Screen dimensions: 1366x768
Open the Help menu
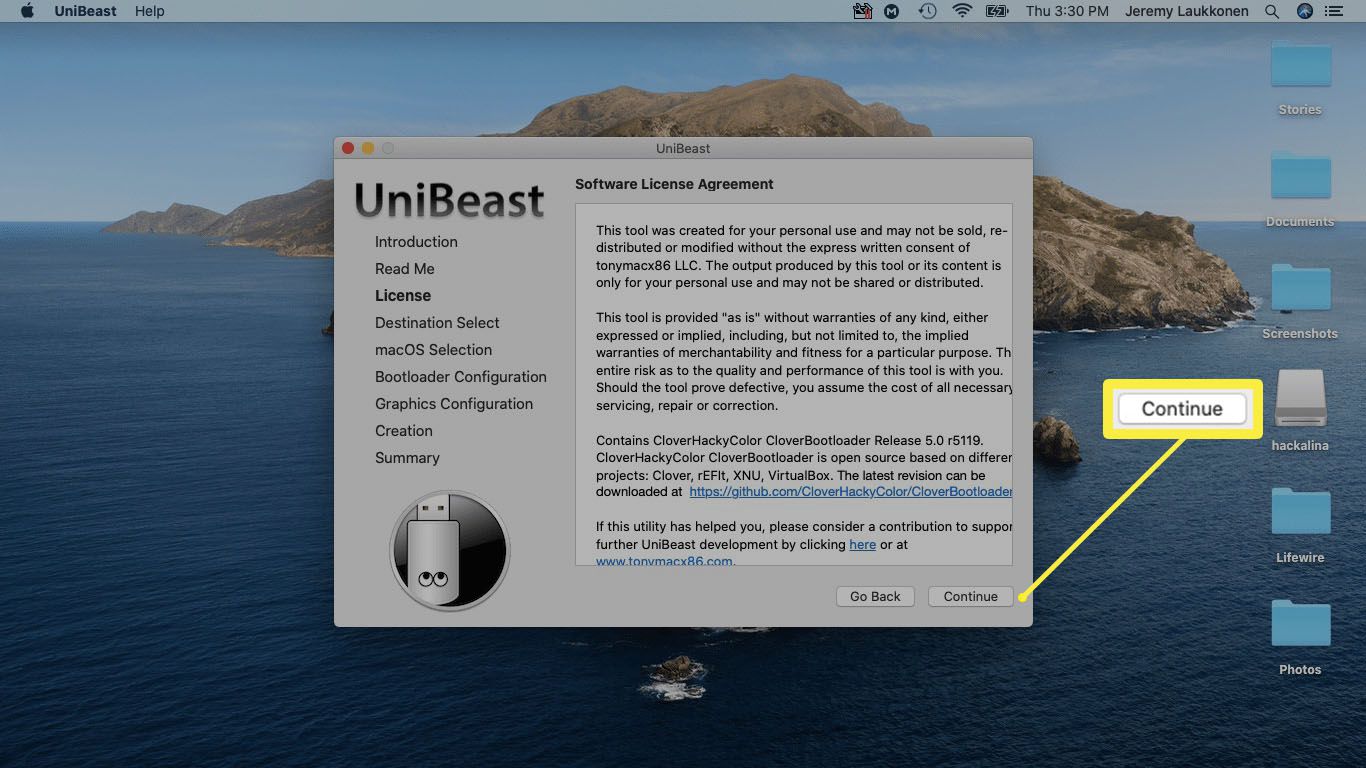150,11
